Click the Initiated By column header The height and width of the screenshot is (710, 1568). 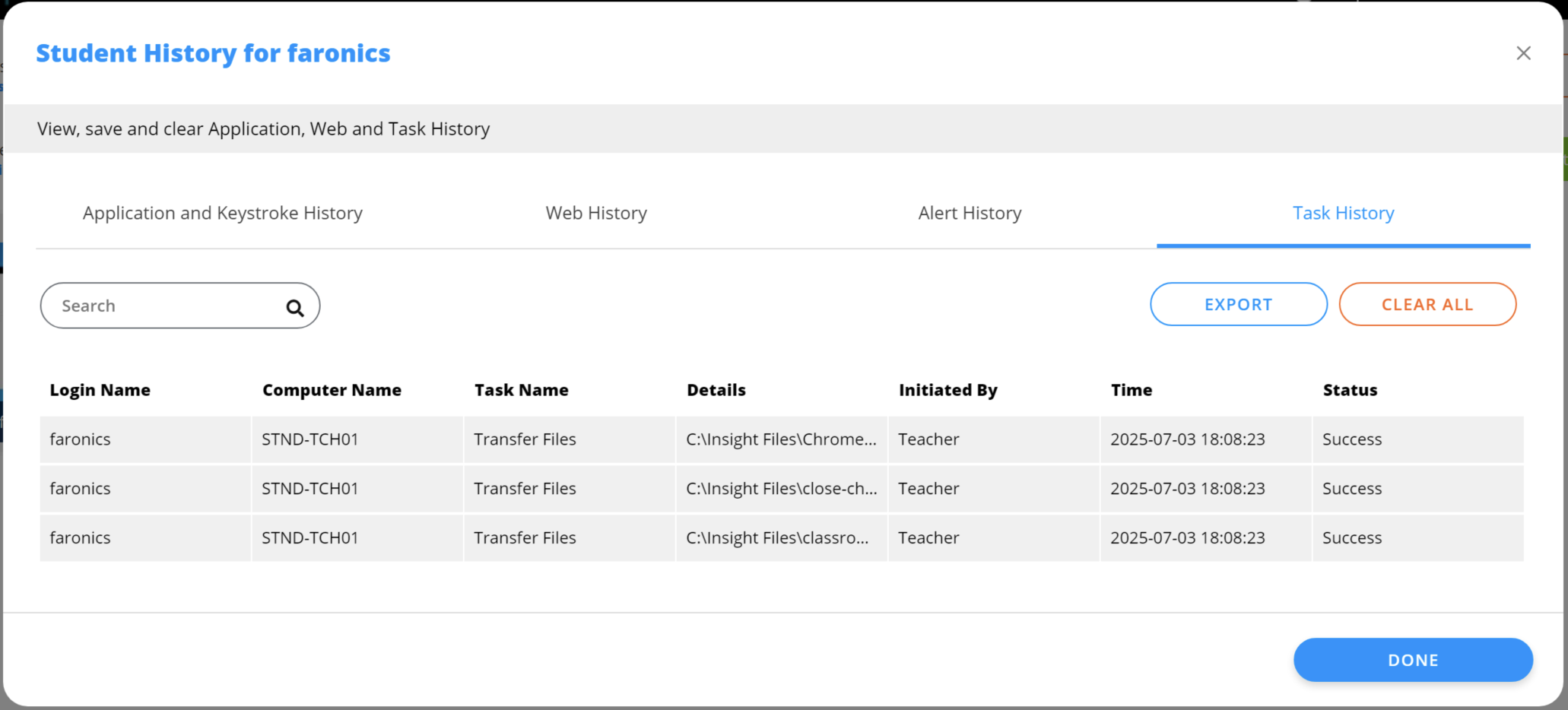(x=947, y=390)
